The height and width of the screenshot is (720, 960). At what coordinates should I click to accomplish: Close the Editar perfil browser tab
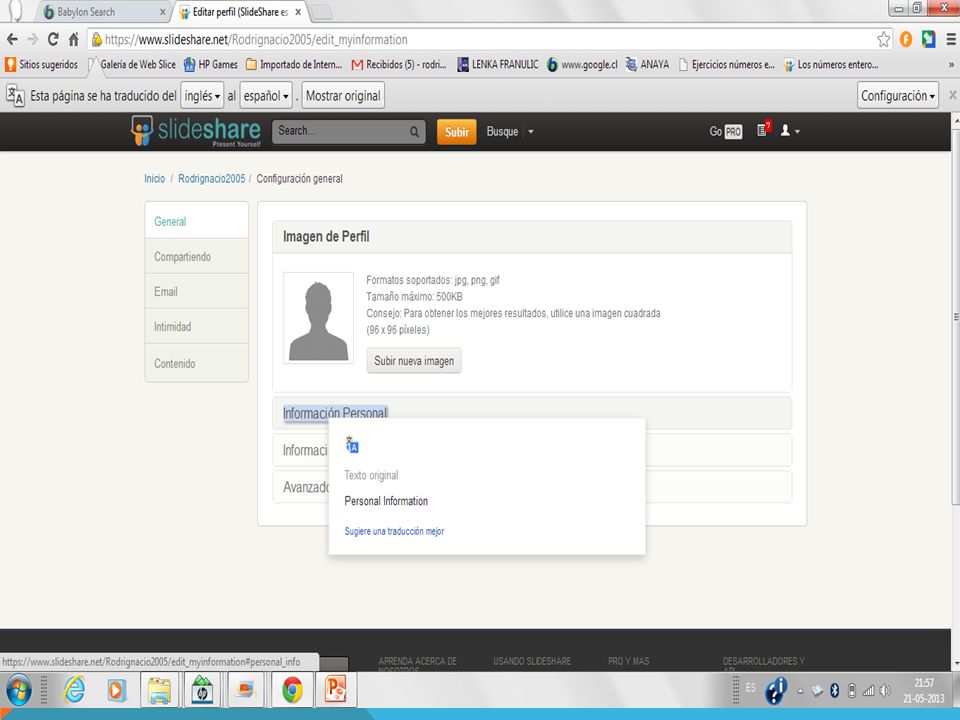tap(298, 12)
